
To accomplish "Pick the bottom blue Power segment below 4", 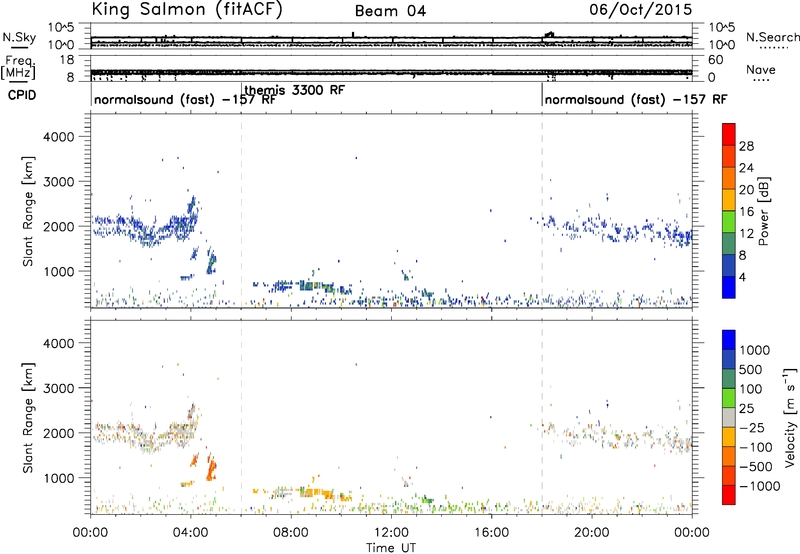I will (x=729, y=287).
